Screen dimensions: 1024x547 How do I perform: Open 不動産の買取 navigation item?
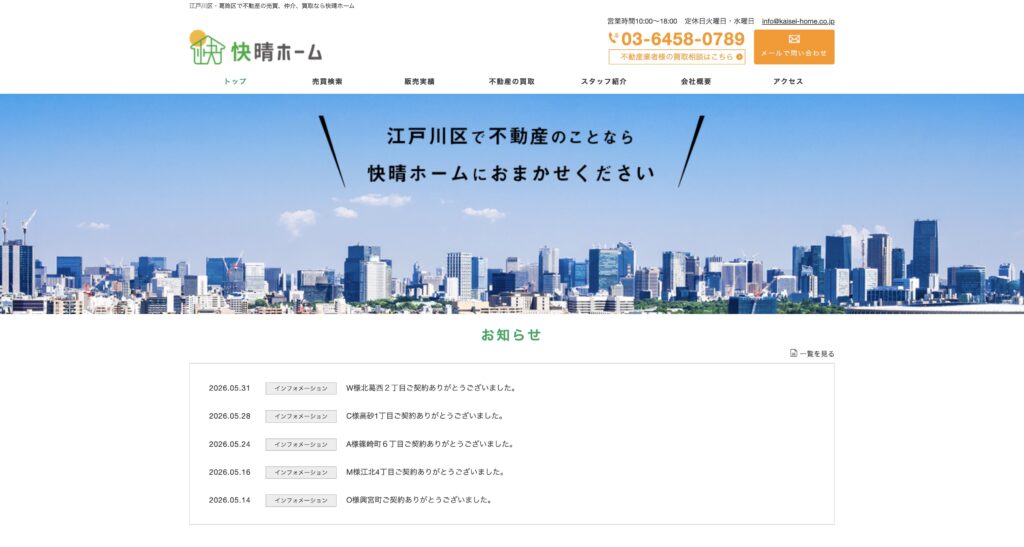pos(511,82)
